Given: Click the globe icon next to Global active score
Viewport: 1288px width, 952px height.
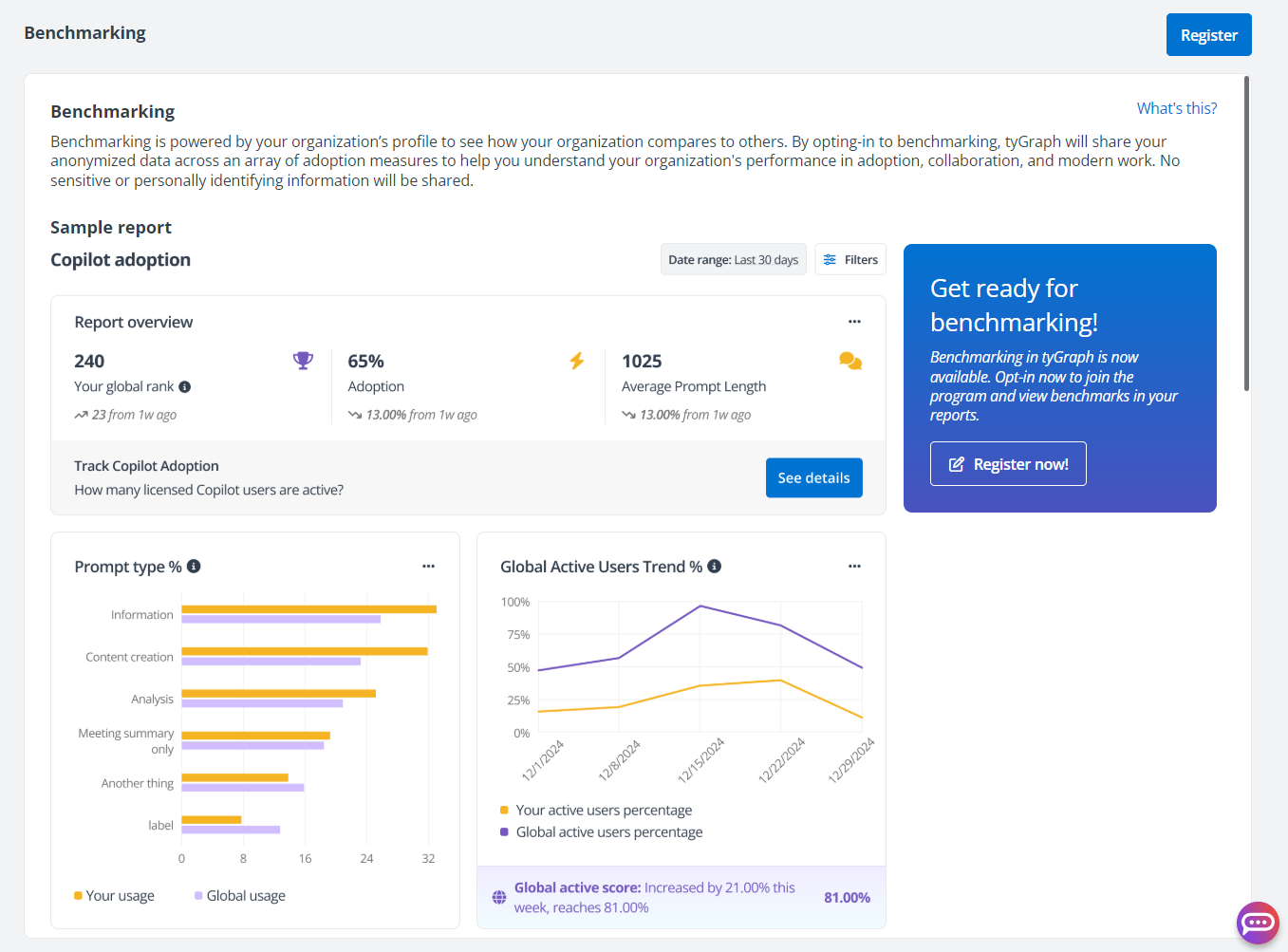Looking at the screenshot, I should point(498,896).
